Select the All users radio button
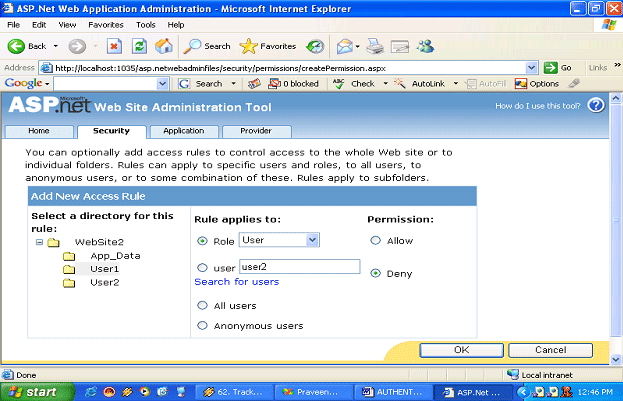 (202, 305)
